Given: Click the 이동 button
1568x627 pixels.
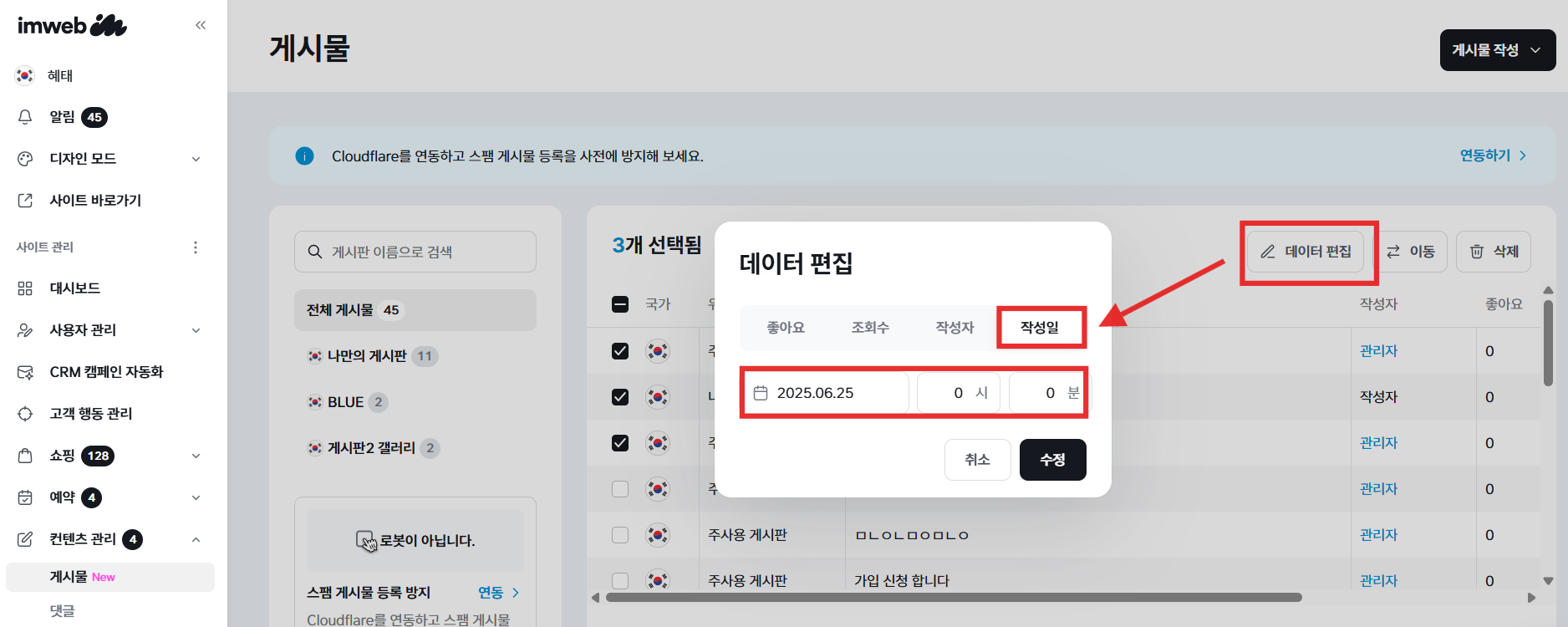Looking at the screenshot, I should tap(1410, 252).
